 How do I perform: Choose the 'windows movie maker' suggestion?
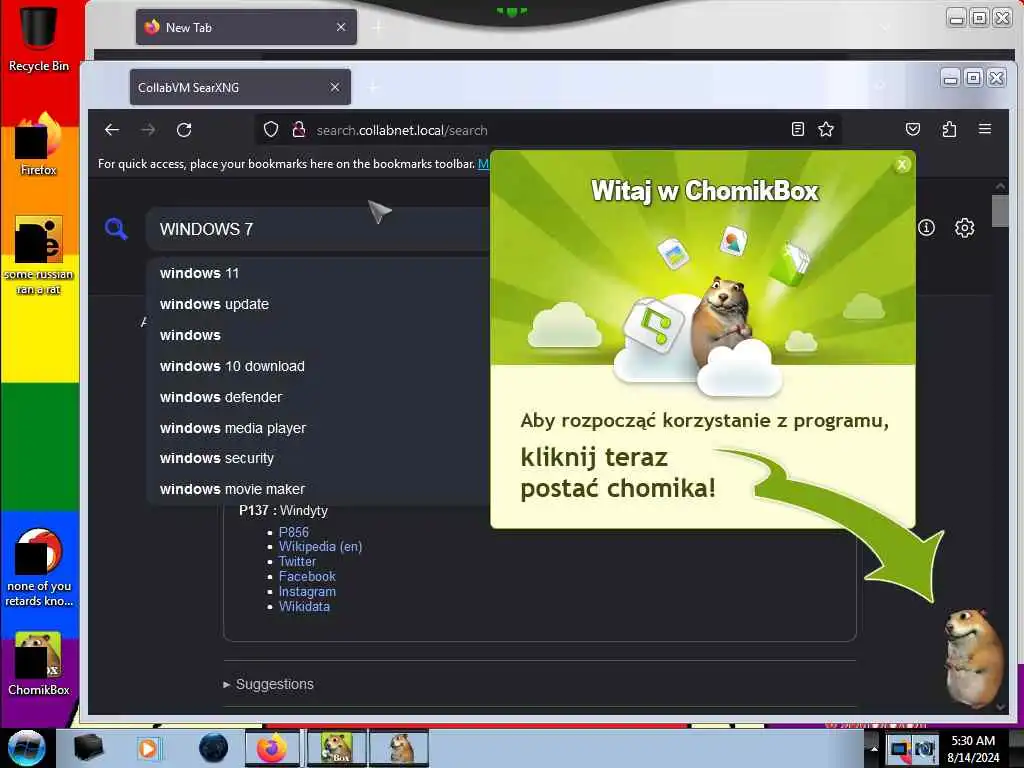pos(319,489)
